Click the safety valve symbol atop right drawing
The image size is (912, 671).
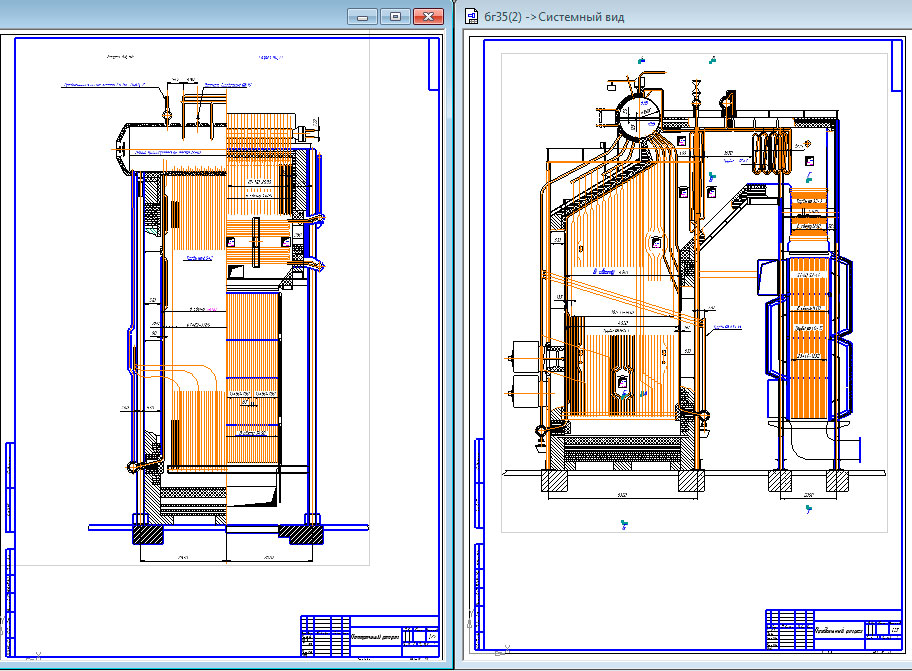pos(696,94)
